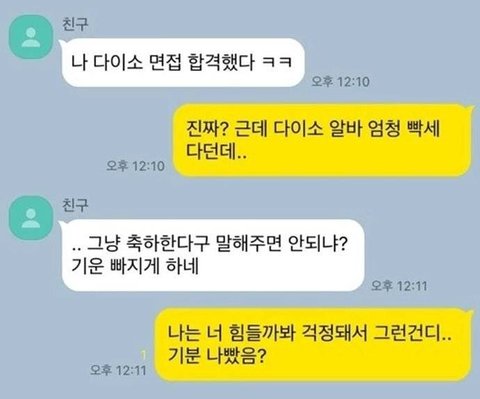The image size is (480, 399).
Task: Select the yellow '나는 너 힘들까봐' bubble
Action: pos(314,345)
